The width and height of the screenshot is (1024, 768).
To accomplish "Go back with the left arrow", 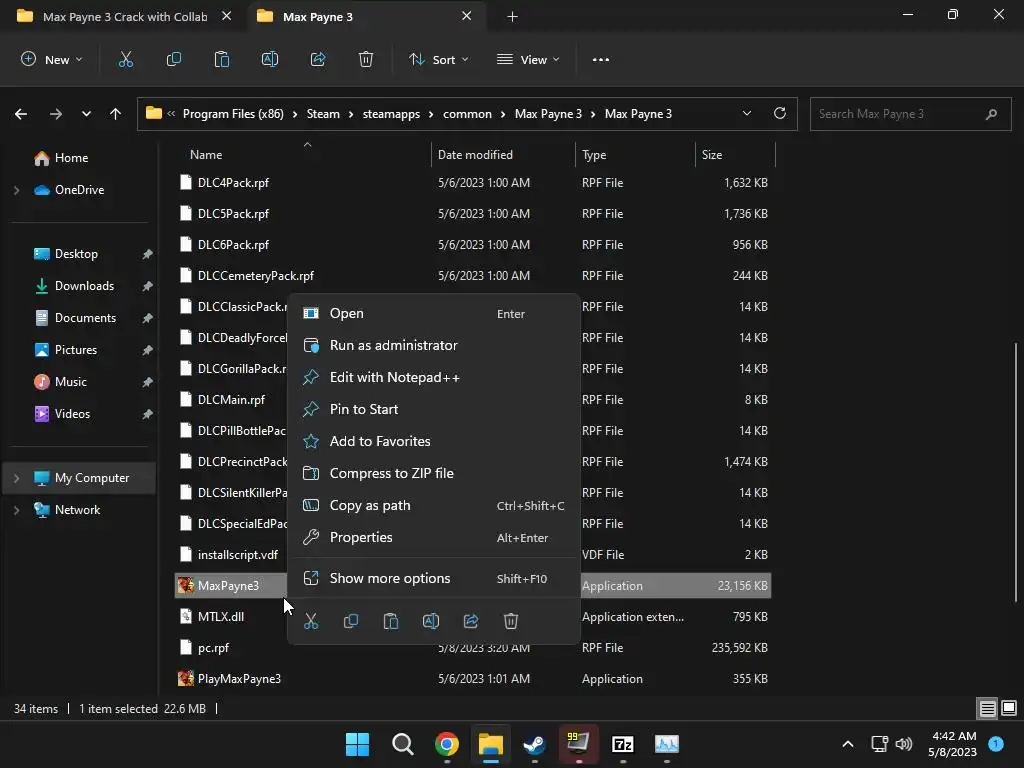I will pyautogui.click(x=21, y=114).
